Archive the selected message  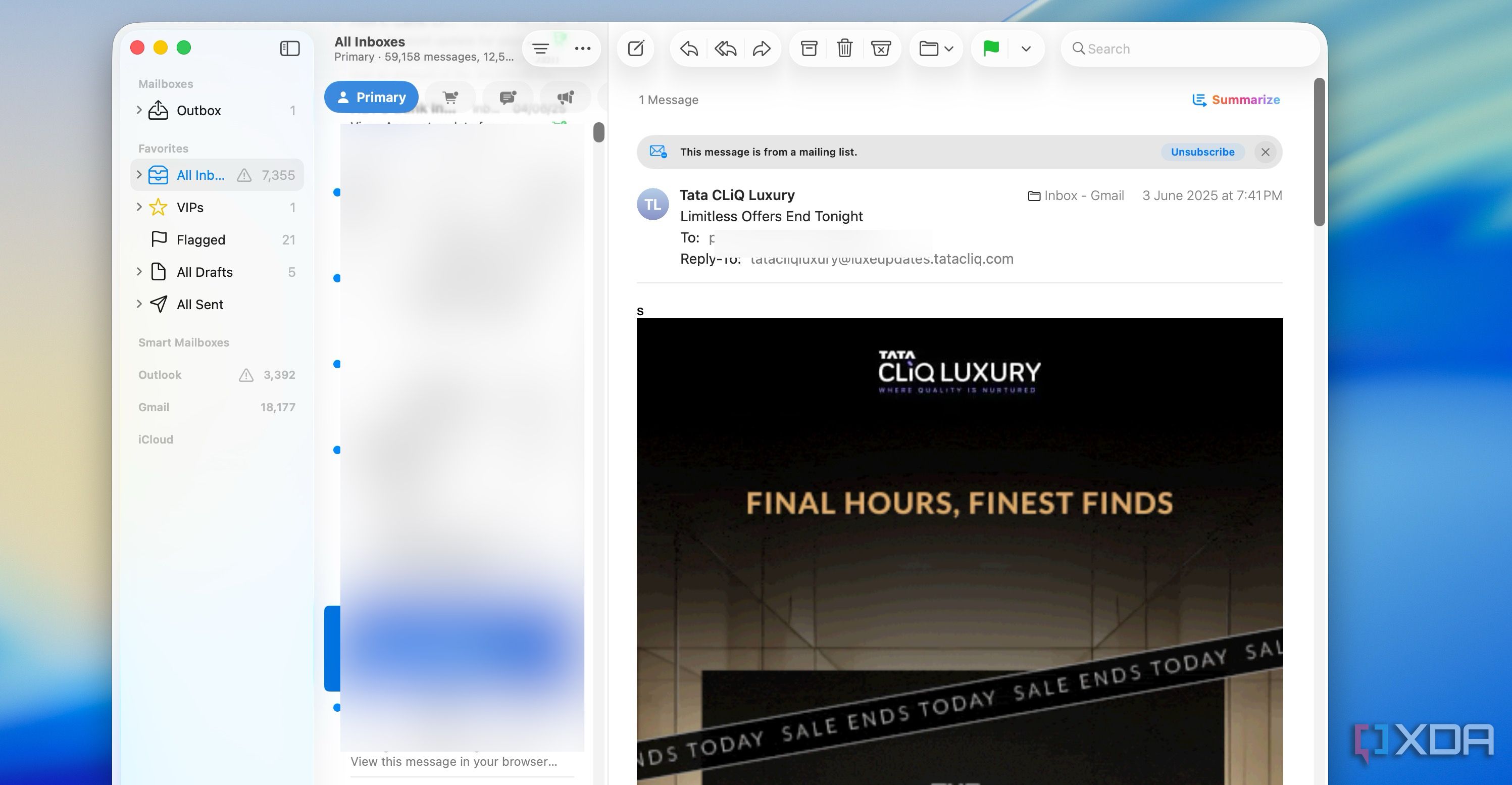(809, 48)
